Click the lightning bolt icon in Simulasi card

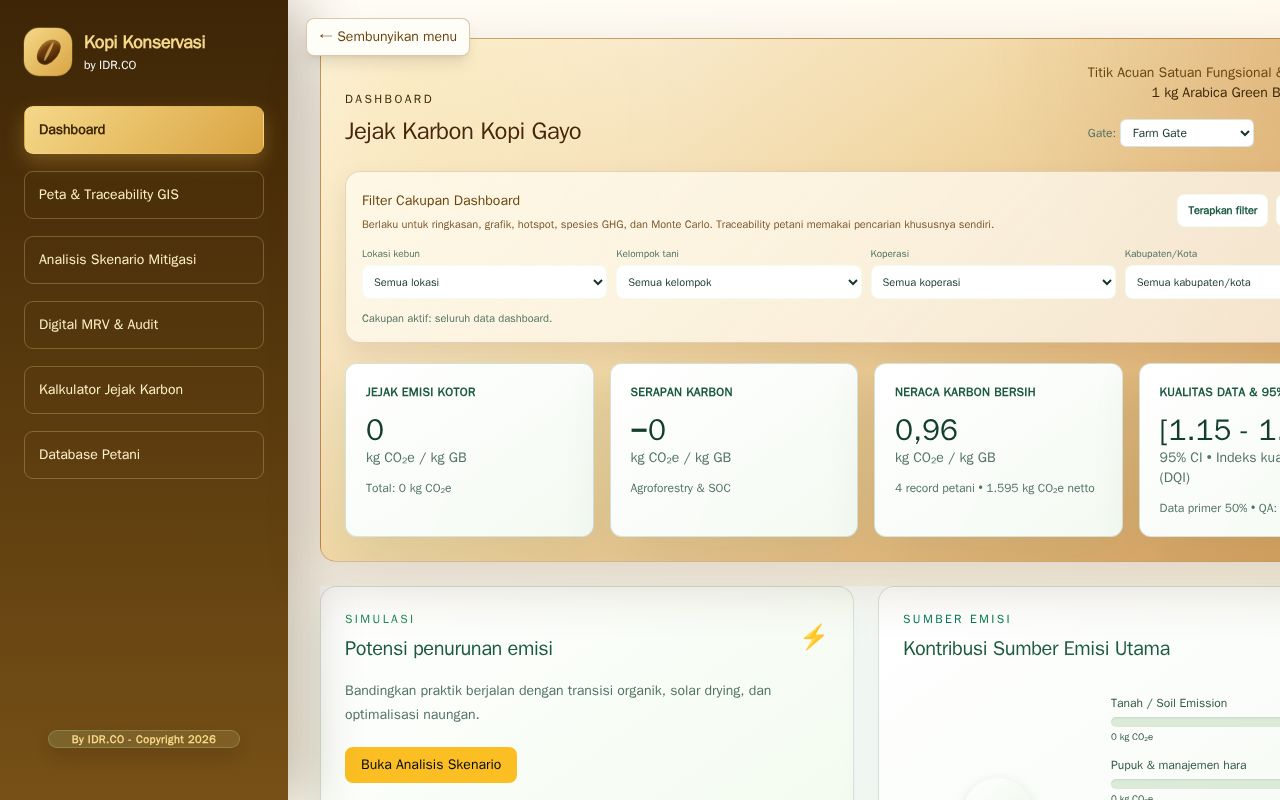(x=813, y=637)
